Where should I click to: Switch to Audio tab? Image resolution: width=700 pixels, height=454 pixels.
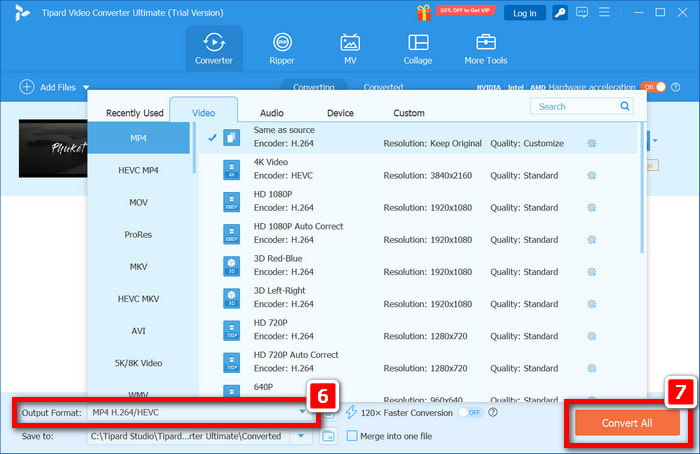coord(272,113)
